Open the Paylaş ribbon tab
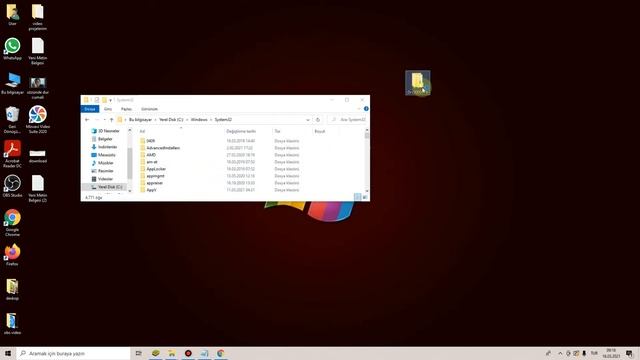This screenshot has height=360, width=640. tap(126, 109)
